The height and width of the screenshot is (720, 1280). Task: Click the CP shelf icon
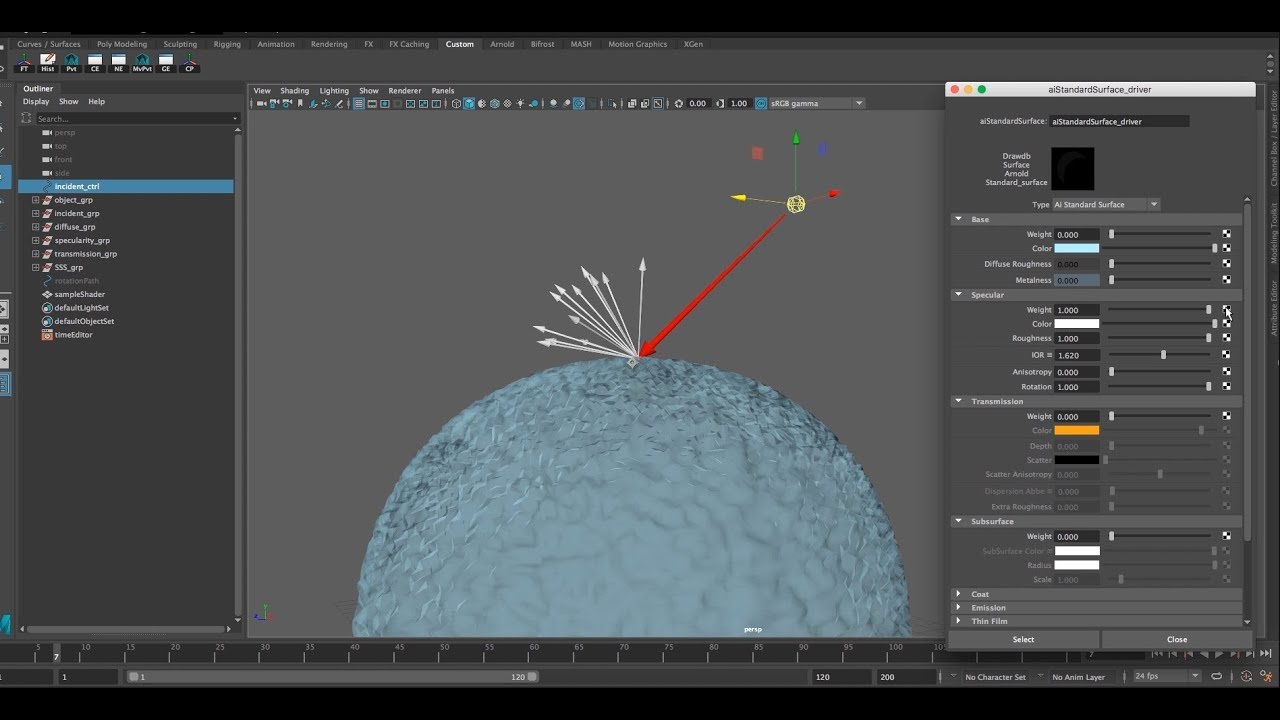(x=189, y=63)
